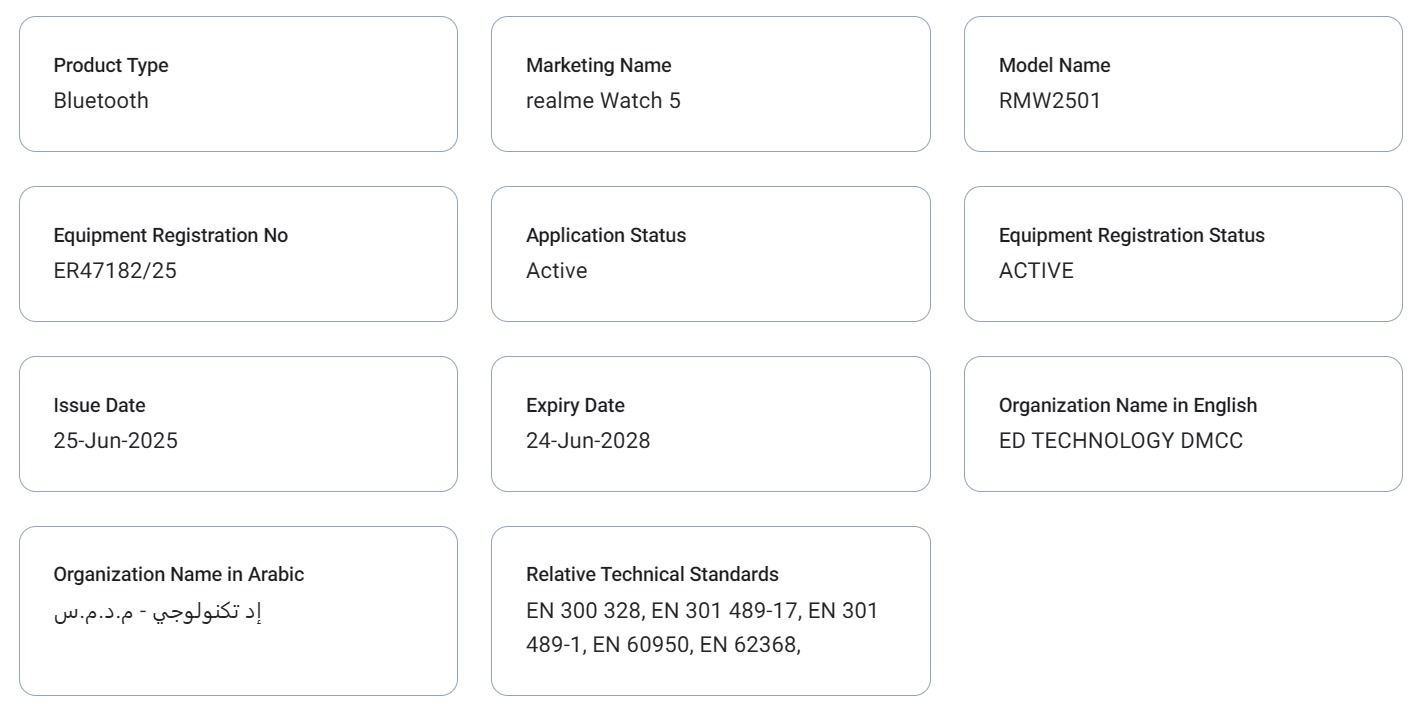
Task: Select registration number 'ER47182/25'
Action: [115, 270]
